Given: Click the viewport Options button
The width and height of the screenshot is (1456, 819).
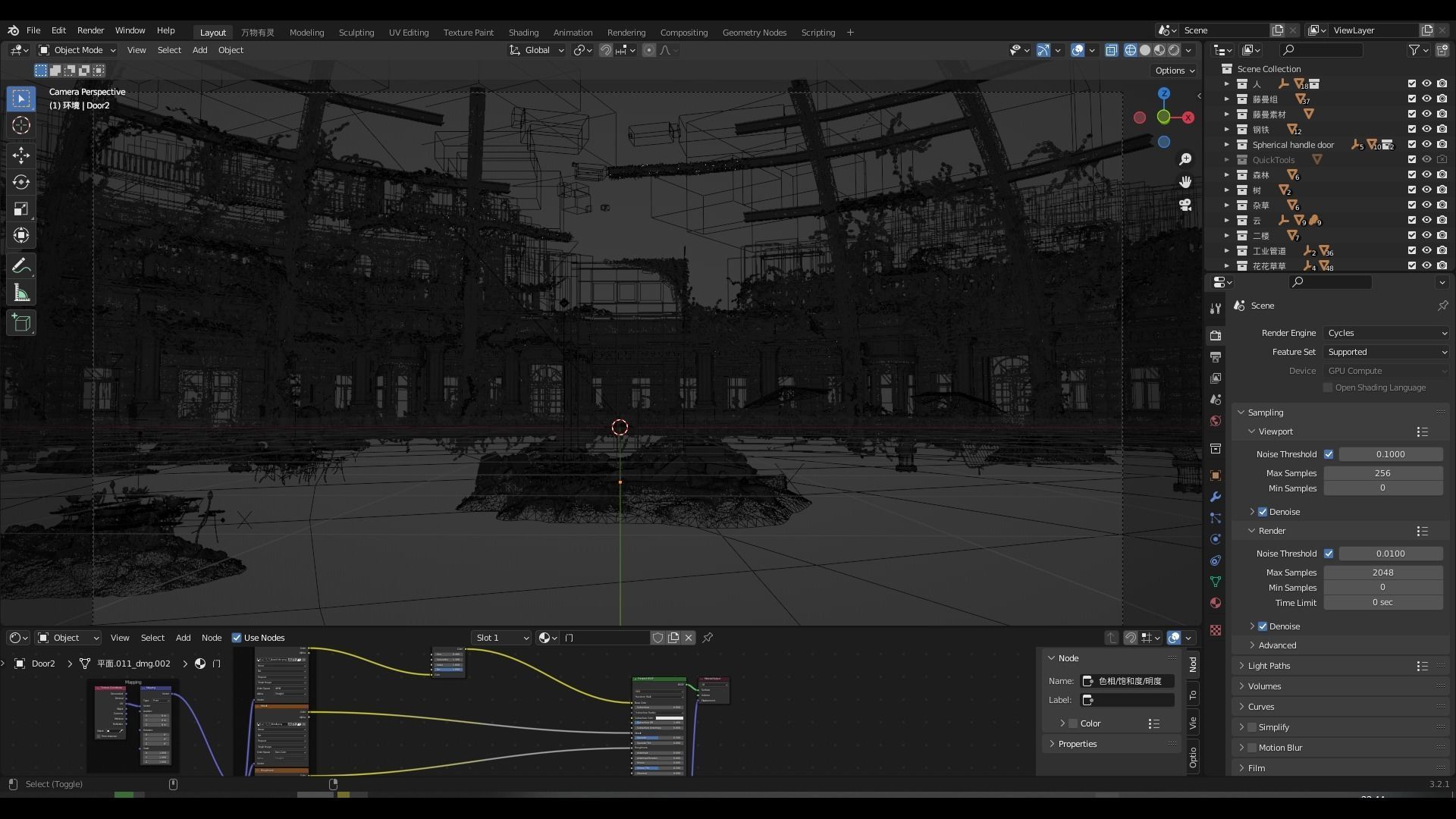Looking at the screenshot, I should 1174,71.
